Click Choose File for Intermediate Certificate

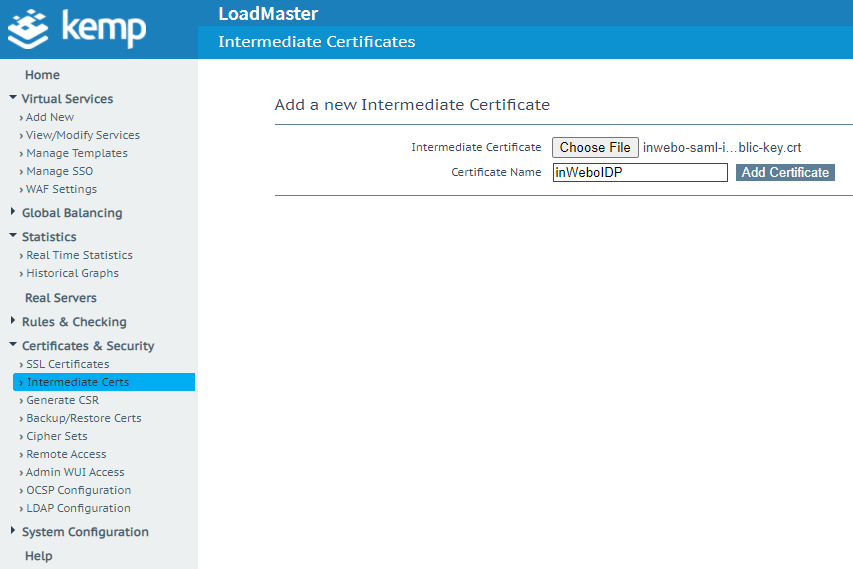coord(595,148)
